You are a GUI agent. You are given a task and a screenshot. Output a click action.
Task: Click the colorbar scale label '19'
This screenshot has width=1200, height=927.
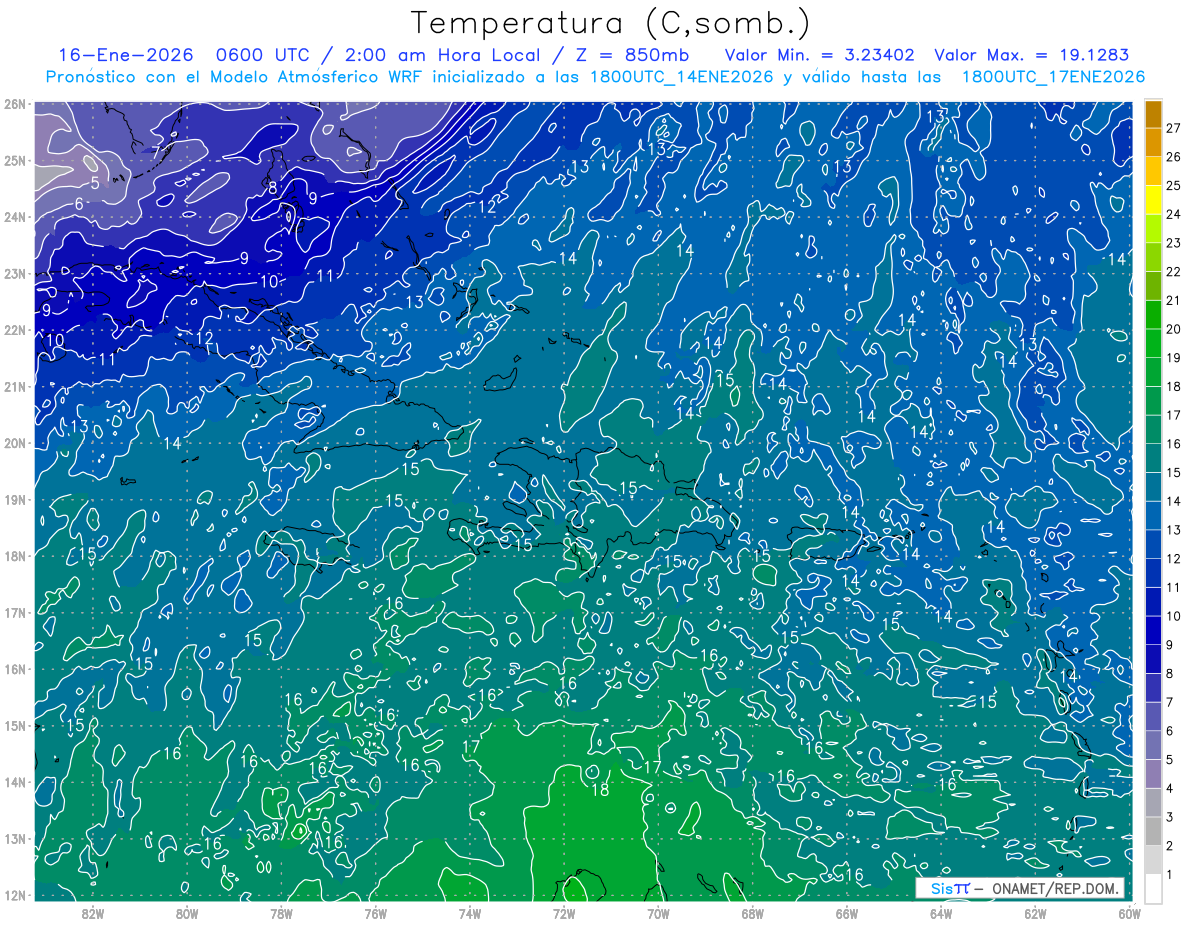coord(1174,357)
